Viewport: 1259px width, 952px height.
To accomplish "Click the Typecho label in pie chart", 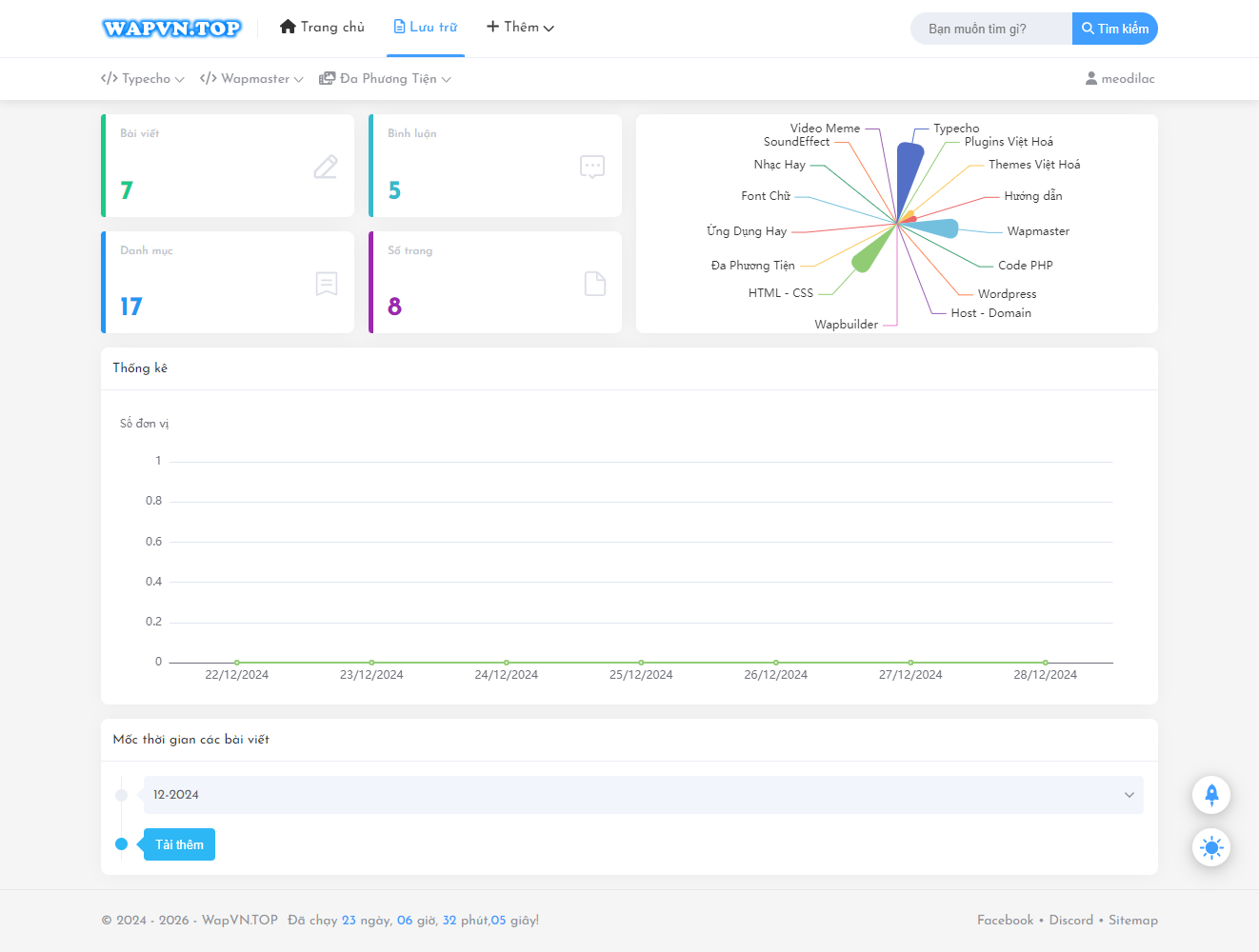I will pos(956,128).
